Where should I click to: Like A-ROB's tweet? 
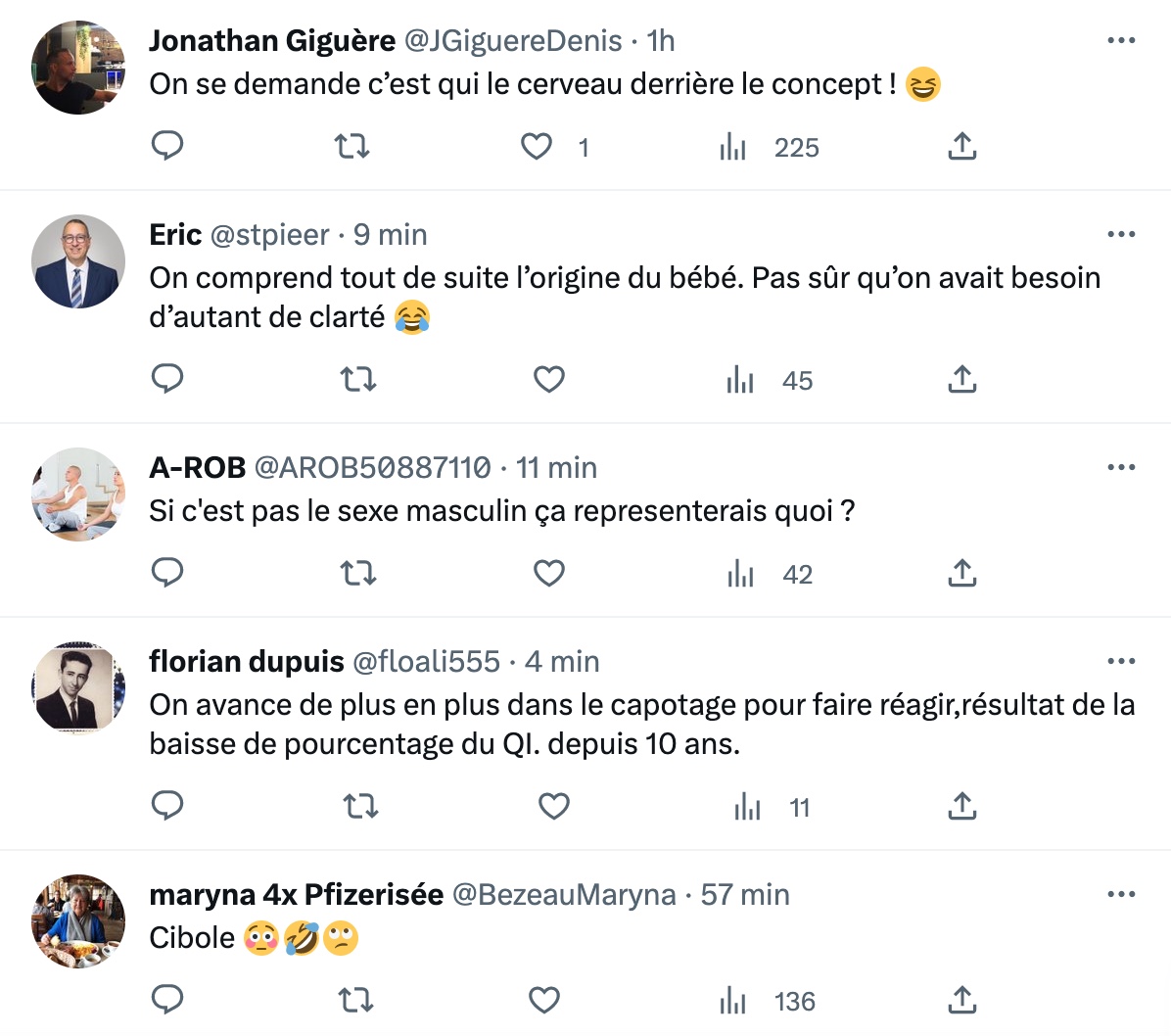[x=549, y=573]
